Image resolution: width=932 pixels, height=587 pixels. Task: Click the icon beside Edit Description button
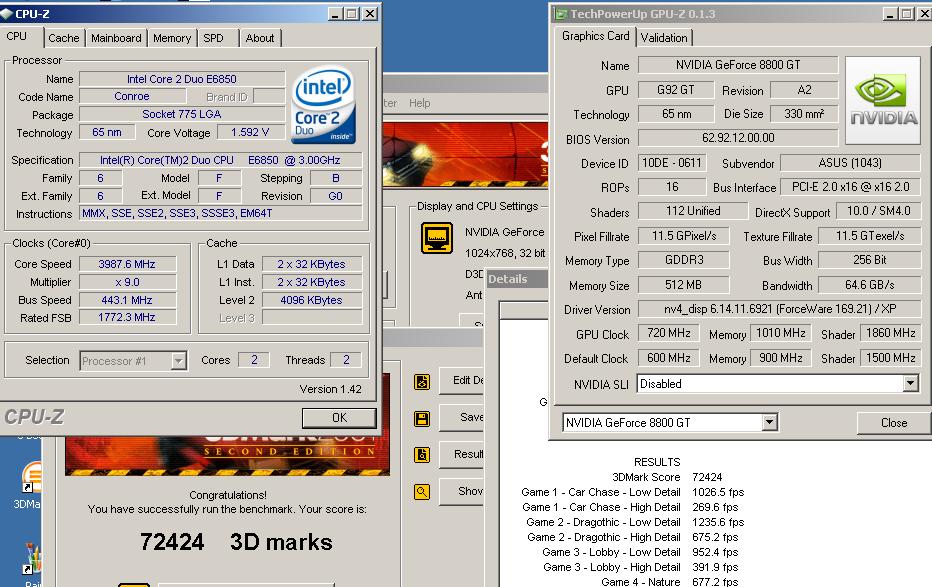pos(422,382)
